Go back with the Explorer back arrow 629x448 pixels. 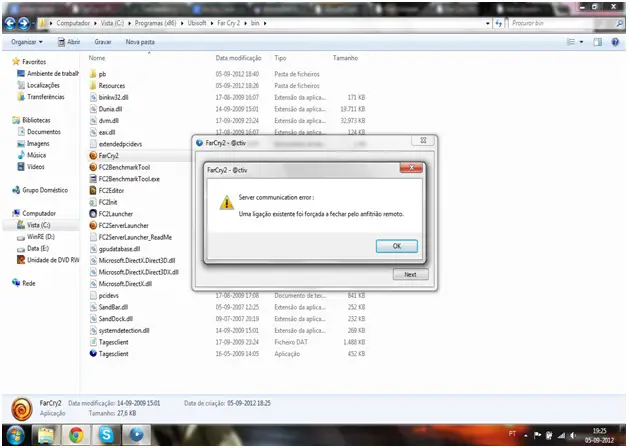point(10,23)
